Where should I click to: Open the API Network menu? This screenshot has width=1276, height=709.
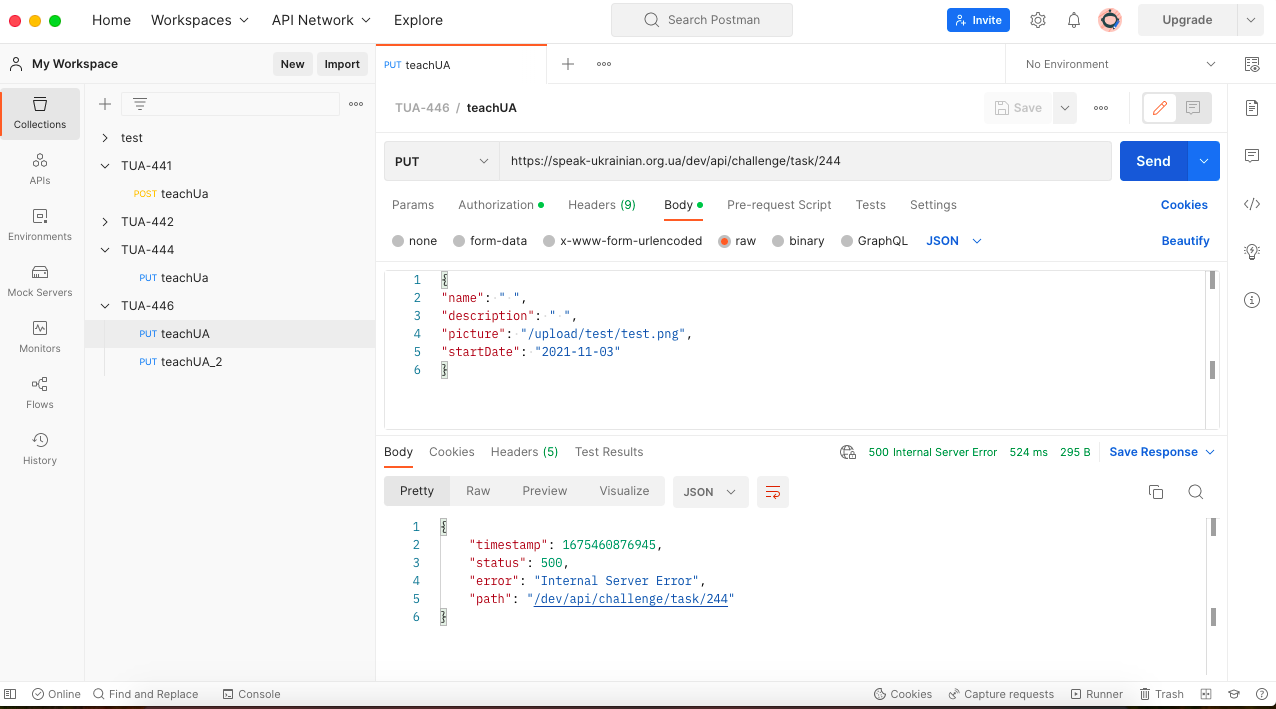[321, 20]
